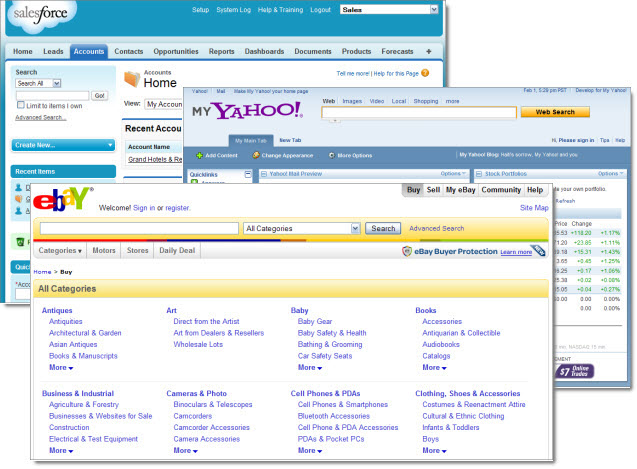Go to the Dashboards tab
This screenshot has height=469, width=637.
point(264,52)
